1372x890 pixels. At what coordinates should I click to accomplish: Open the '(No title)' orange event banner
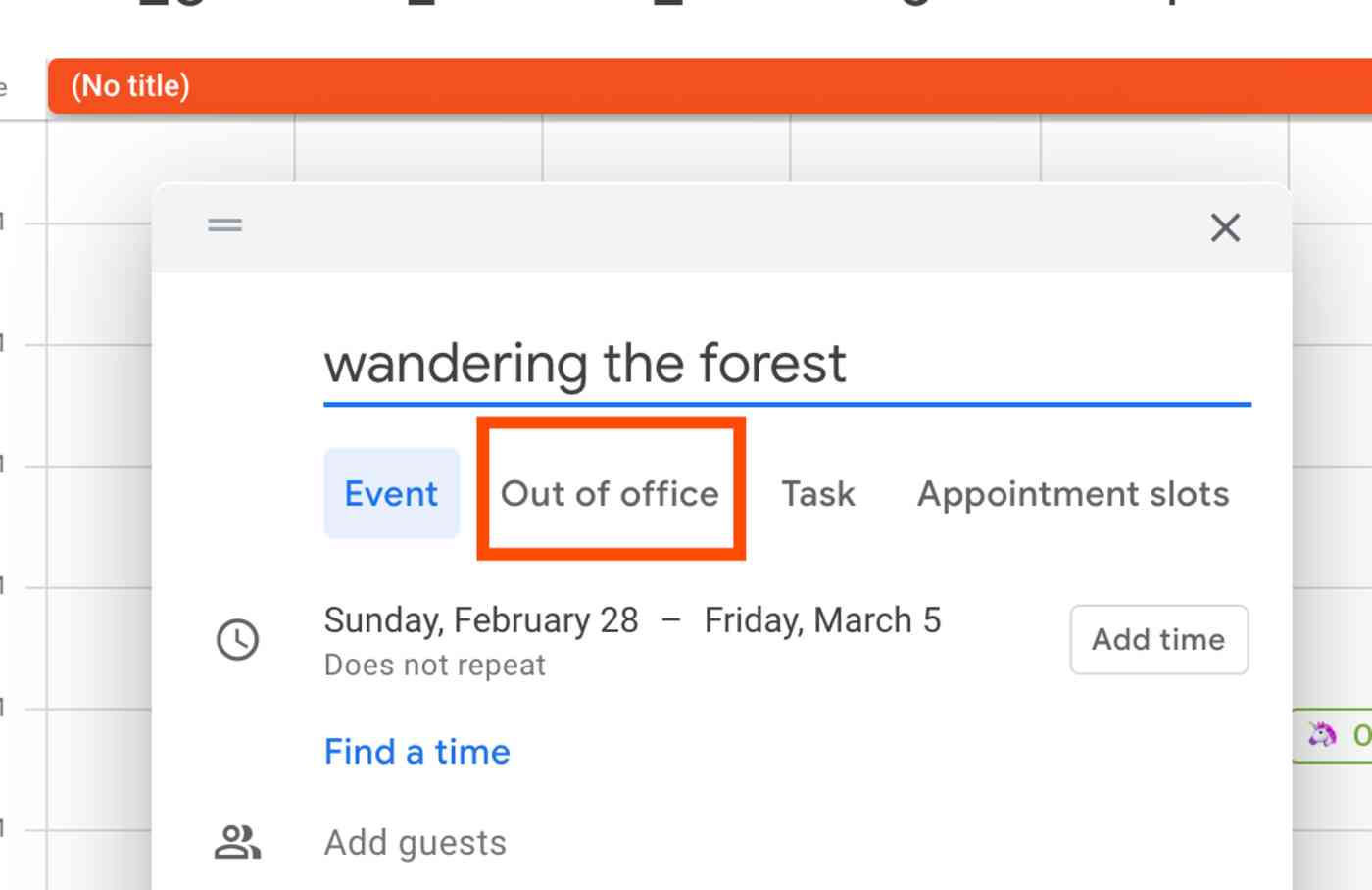point(686,85)
